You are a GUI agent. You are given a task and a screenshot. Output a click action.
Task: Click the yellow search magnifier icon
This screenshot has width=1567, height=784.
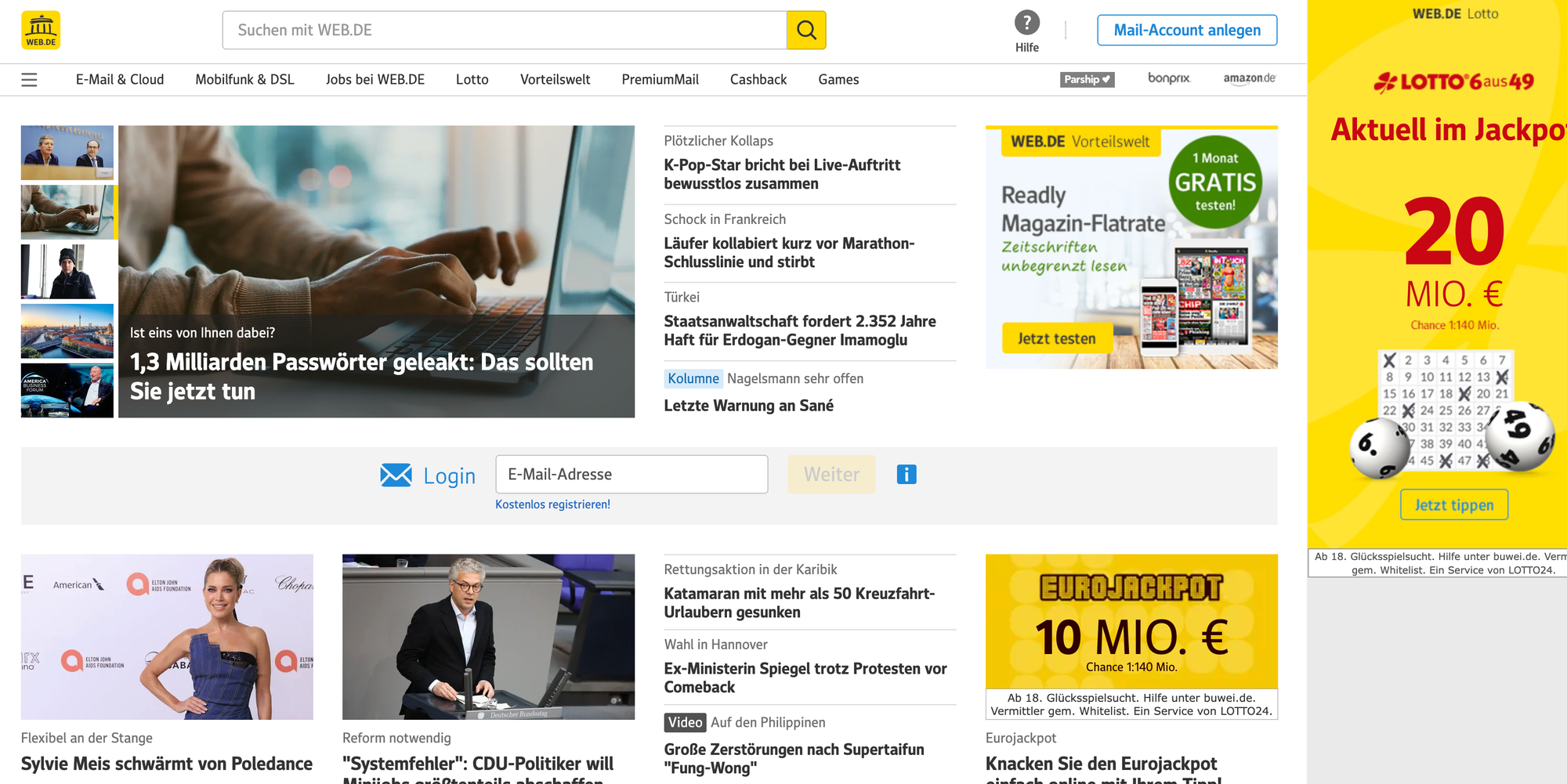point(806,30)
